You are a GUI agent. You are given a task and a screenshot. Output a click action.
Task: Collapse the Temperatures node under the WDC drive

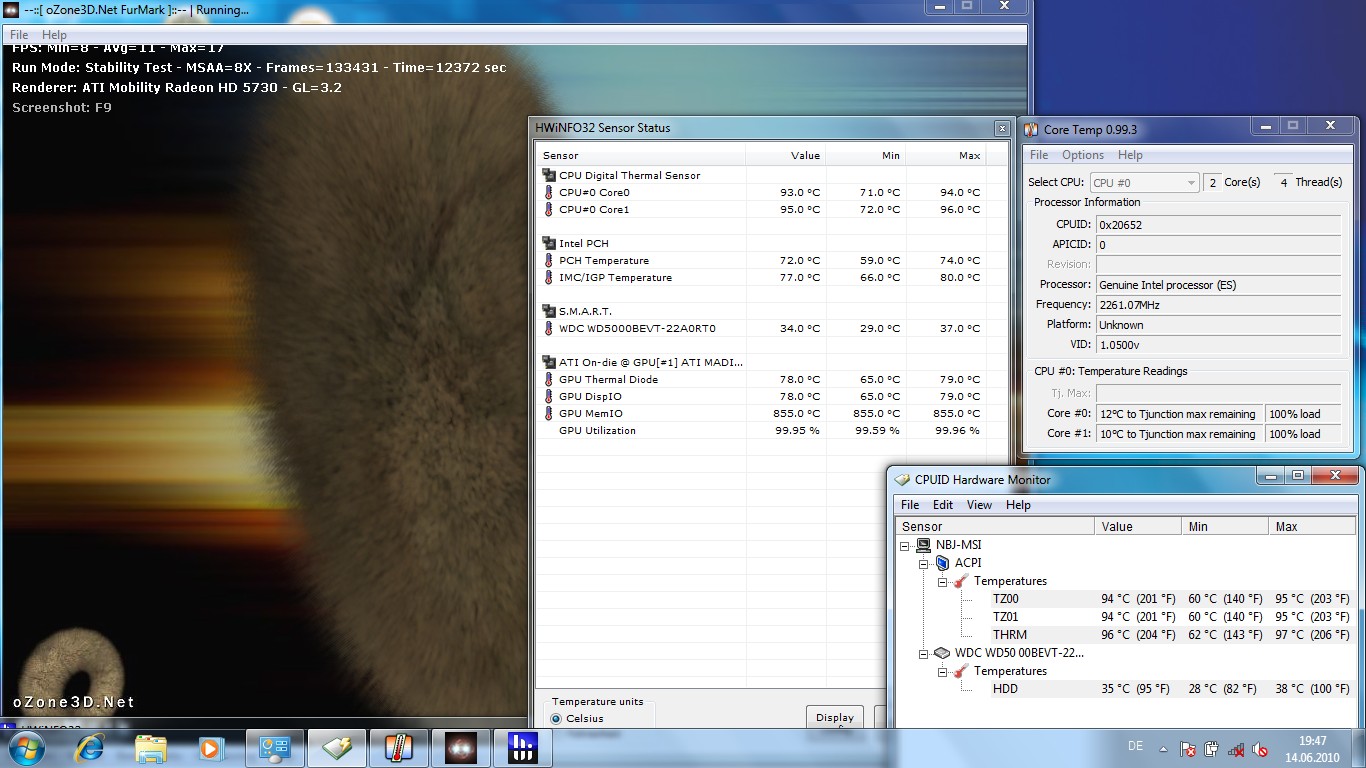(942, 672)
